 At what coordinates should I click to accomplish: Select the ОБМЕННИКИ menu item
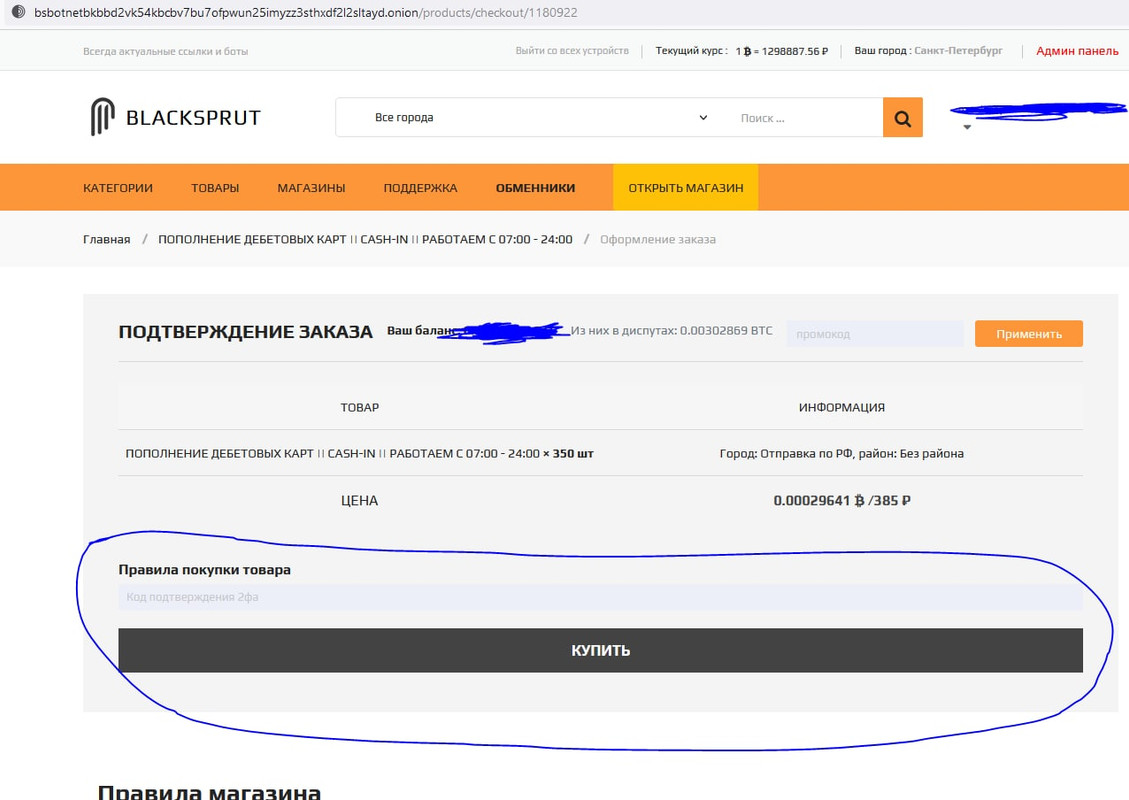[535, 188]
